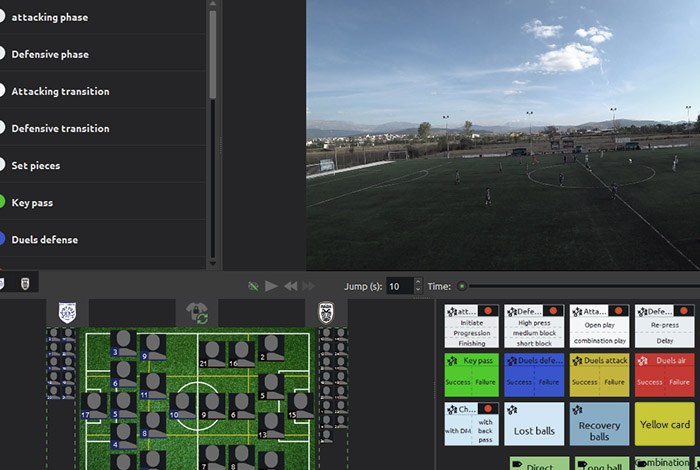Click the Yellow card button
Image resolution: width=700 pixels, height=470 pixels.
(665, 425)
